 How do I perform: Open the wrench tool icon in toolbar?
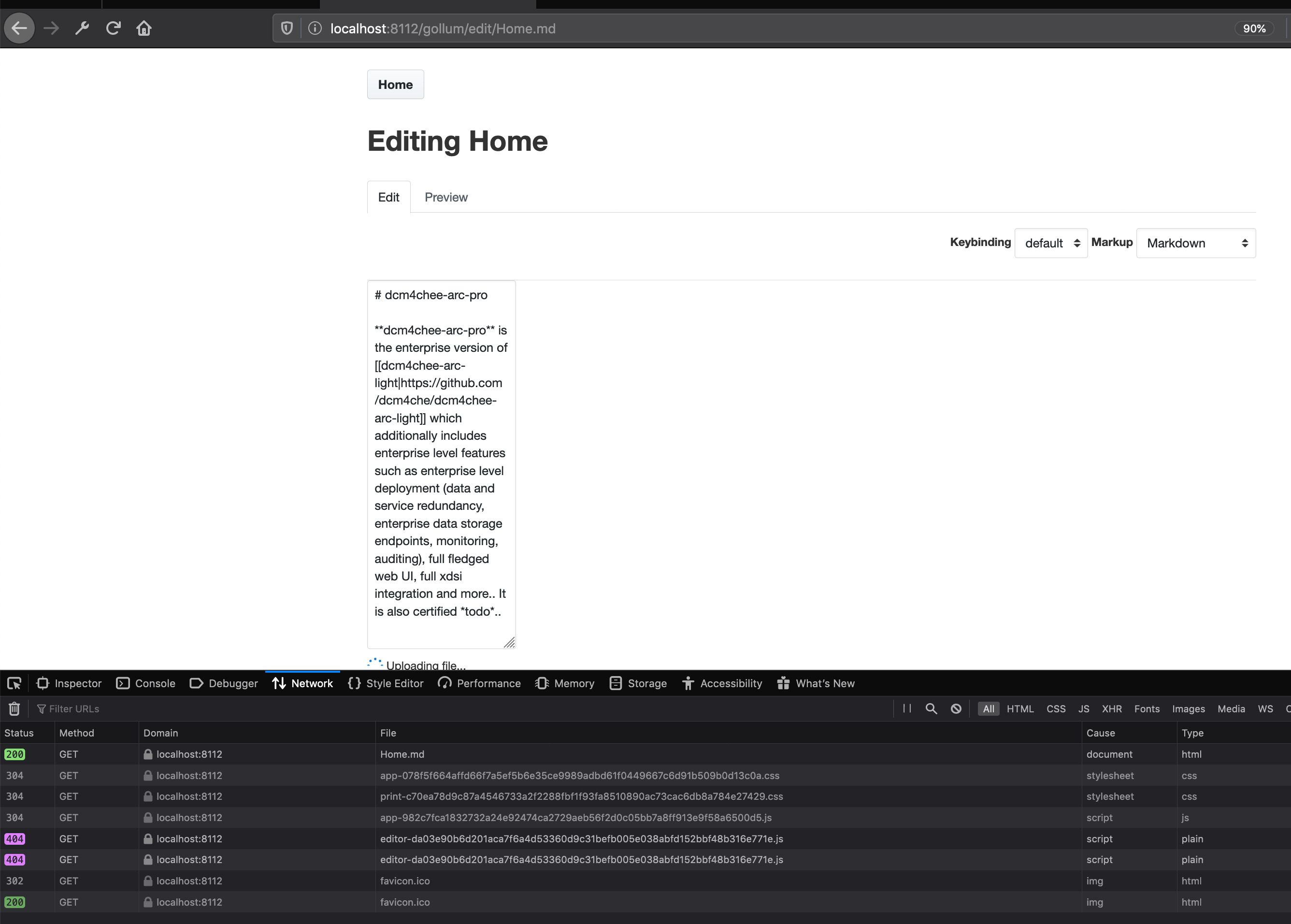(82, 28)
